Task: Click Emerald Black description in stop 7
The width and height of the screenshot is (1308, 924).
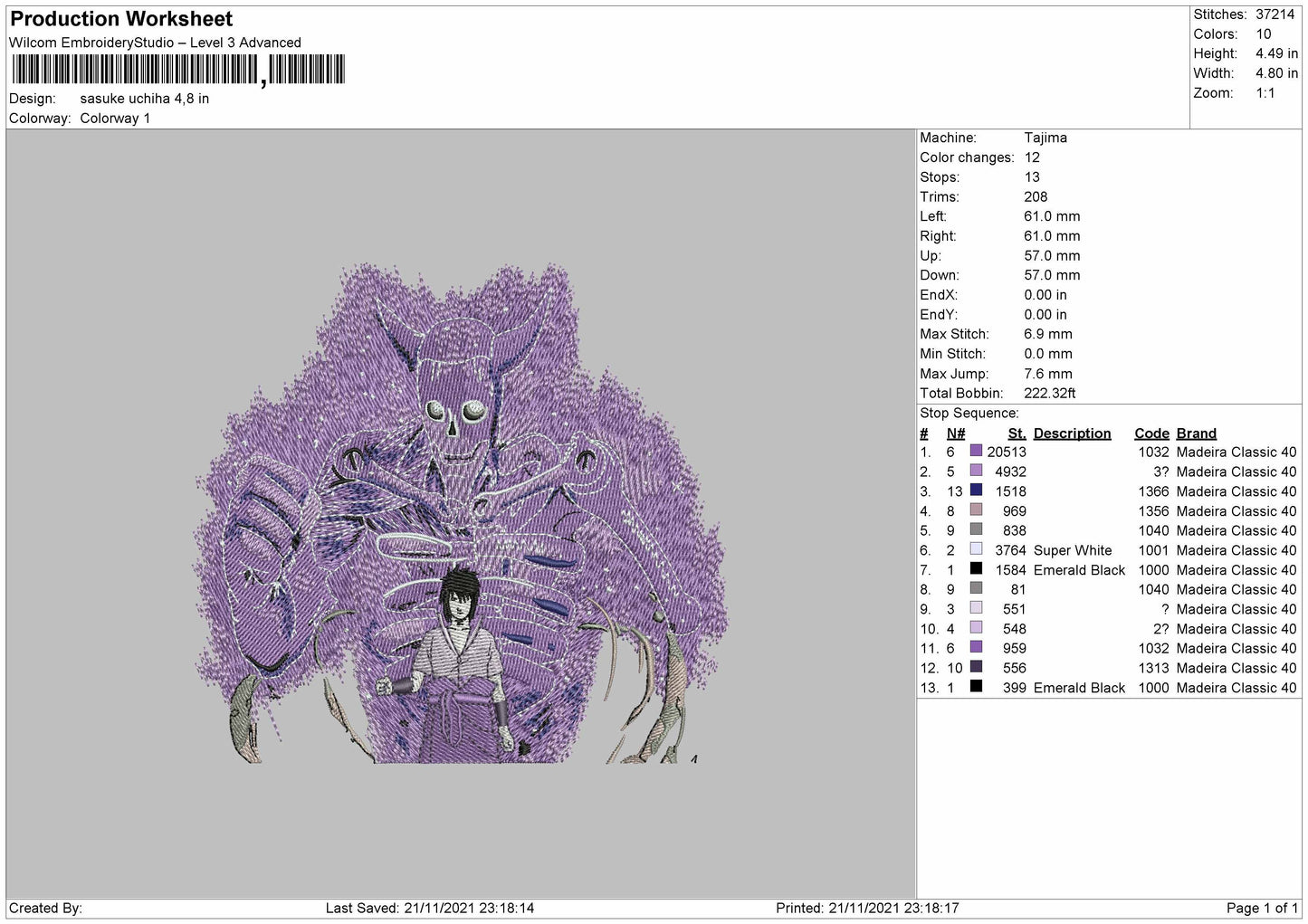Action: pos(1079,570)
